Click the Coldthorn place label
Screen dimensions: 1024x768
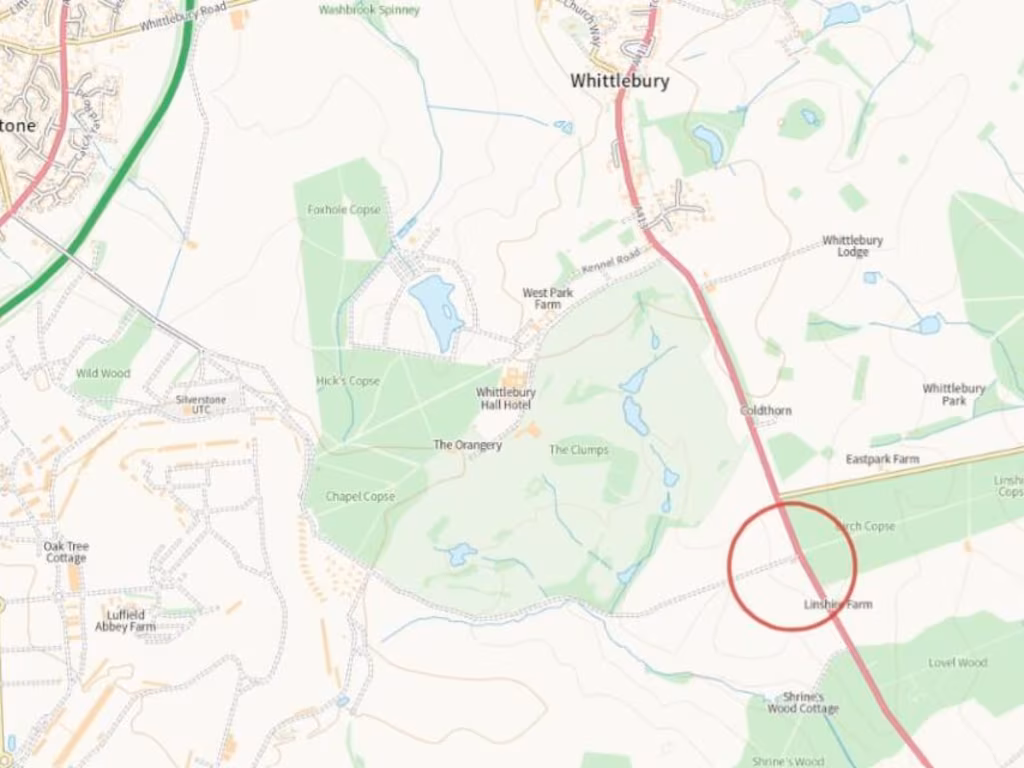766,410
